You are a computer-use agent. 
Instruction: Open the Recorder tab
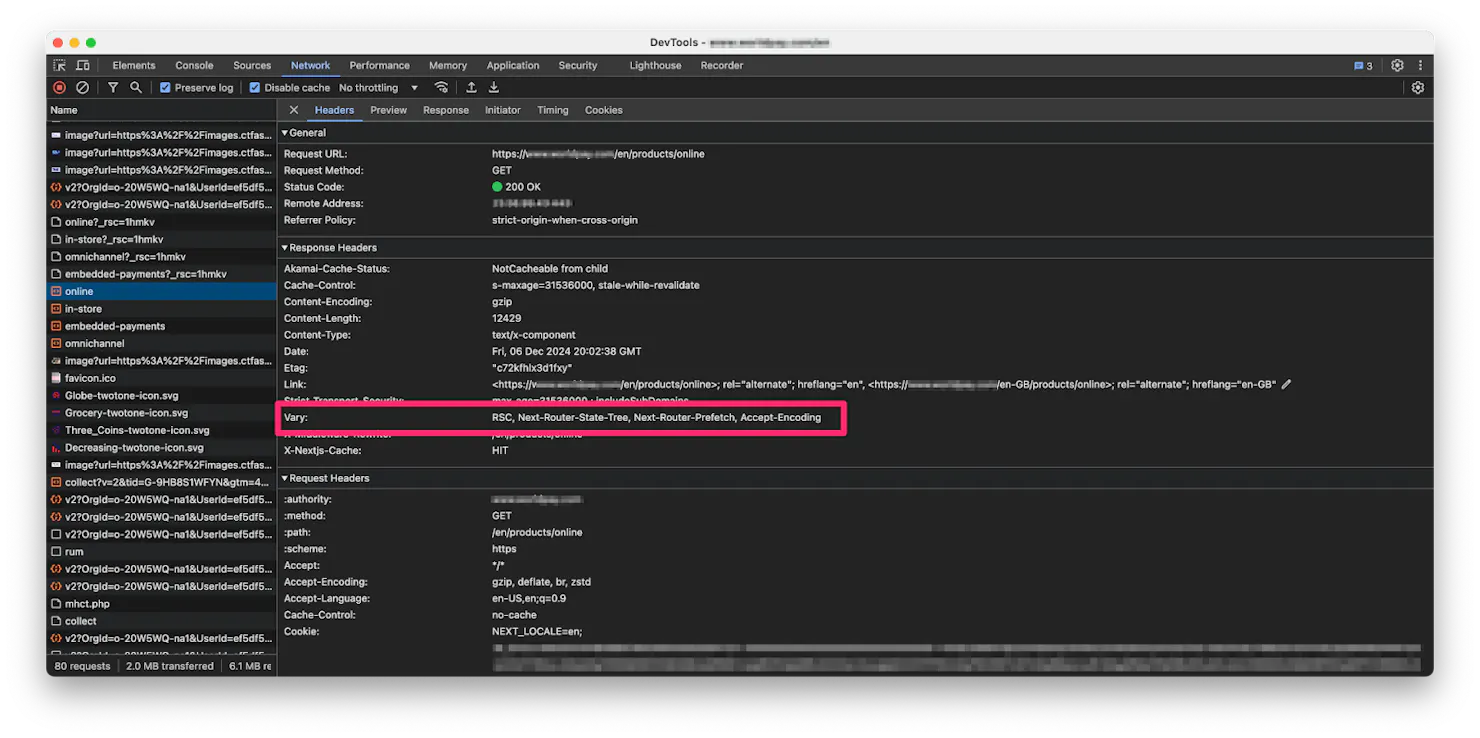(x=722, y=65)
